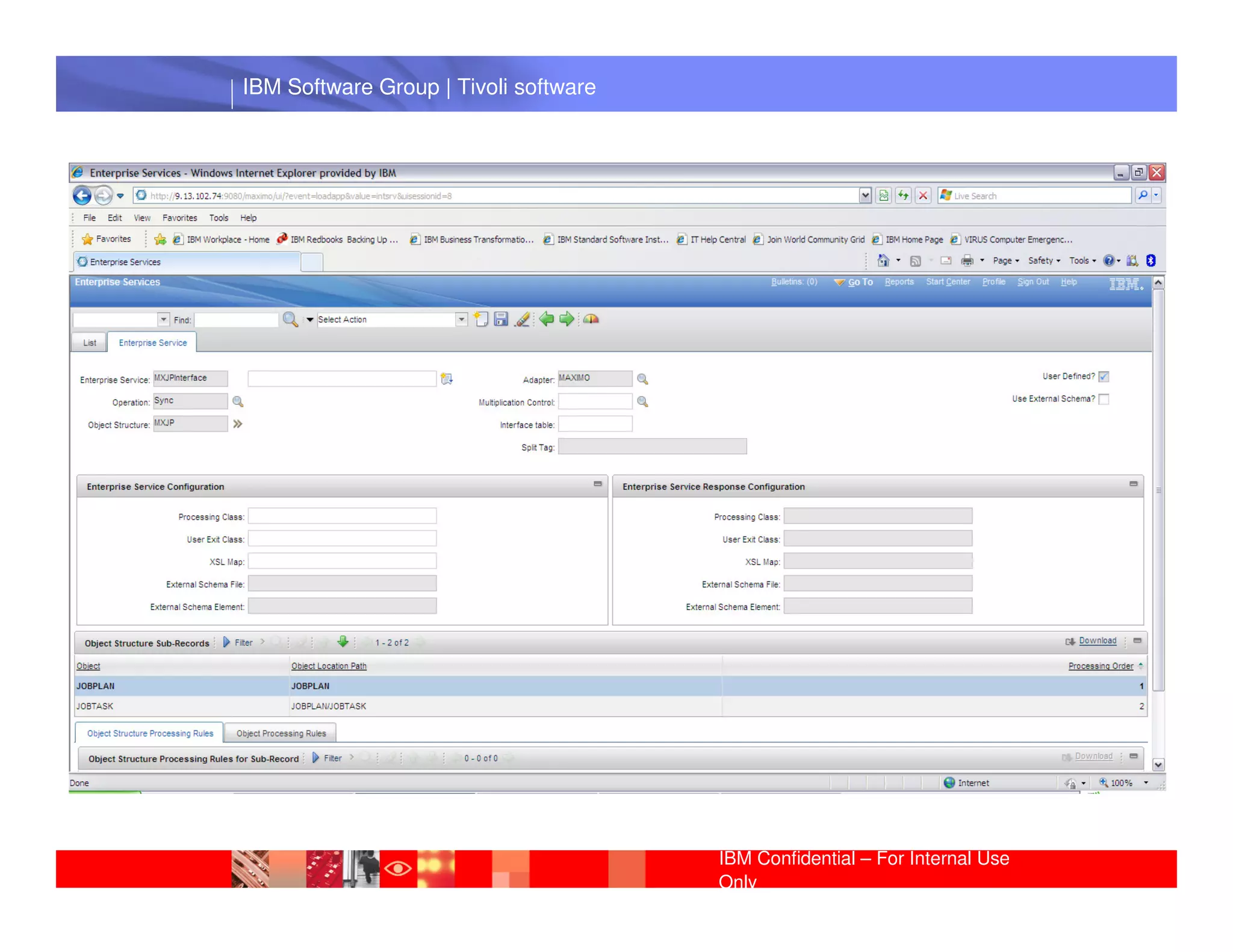The height and width of the screenshot is (952, 1233).
Task: Open the IE Help menu
Action: [248, 218]
